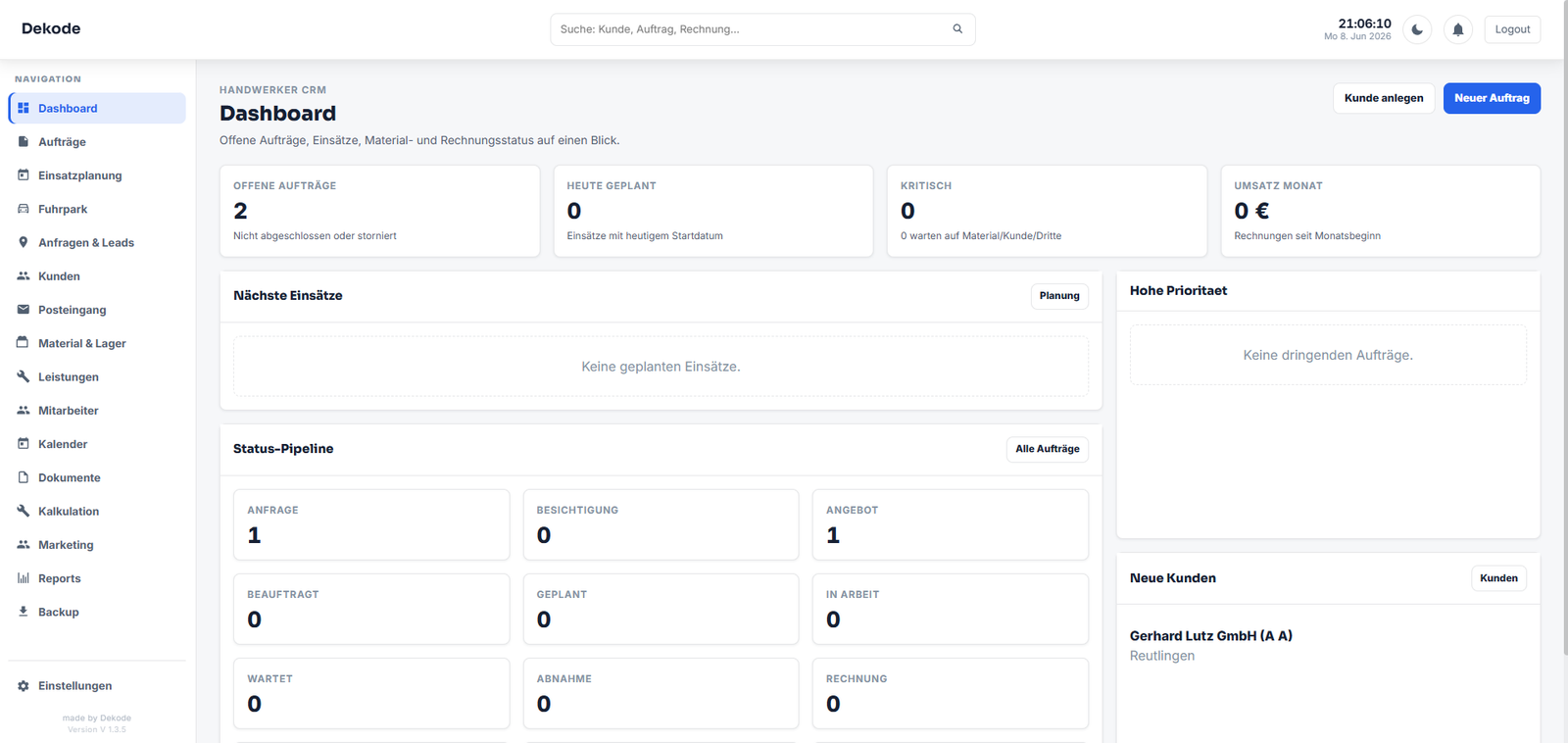The height and width of the screenshot is (743, 1568).
Task: Create a Neuer Auftrag
Action: tap(1492, 98)
